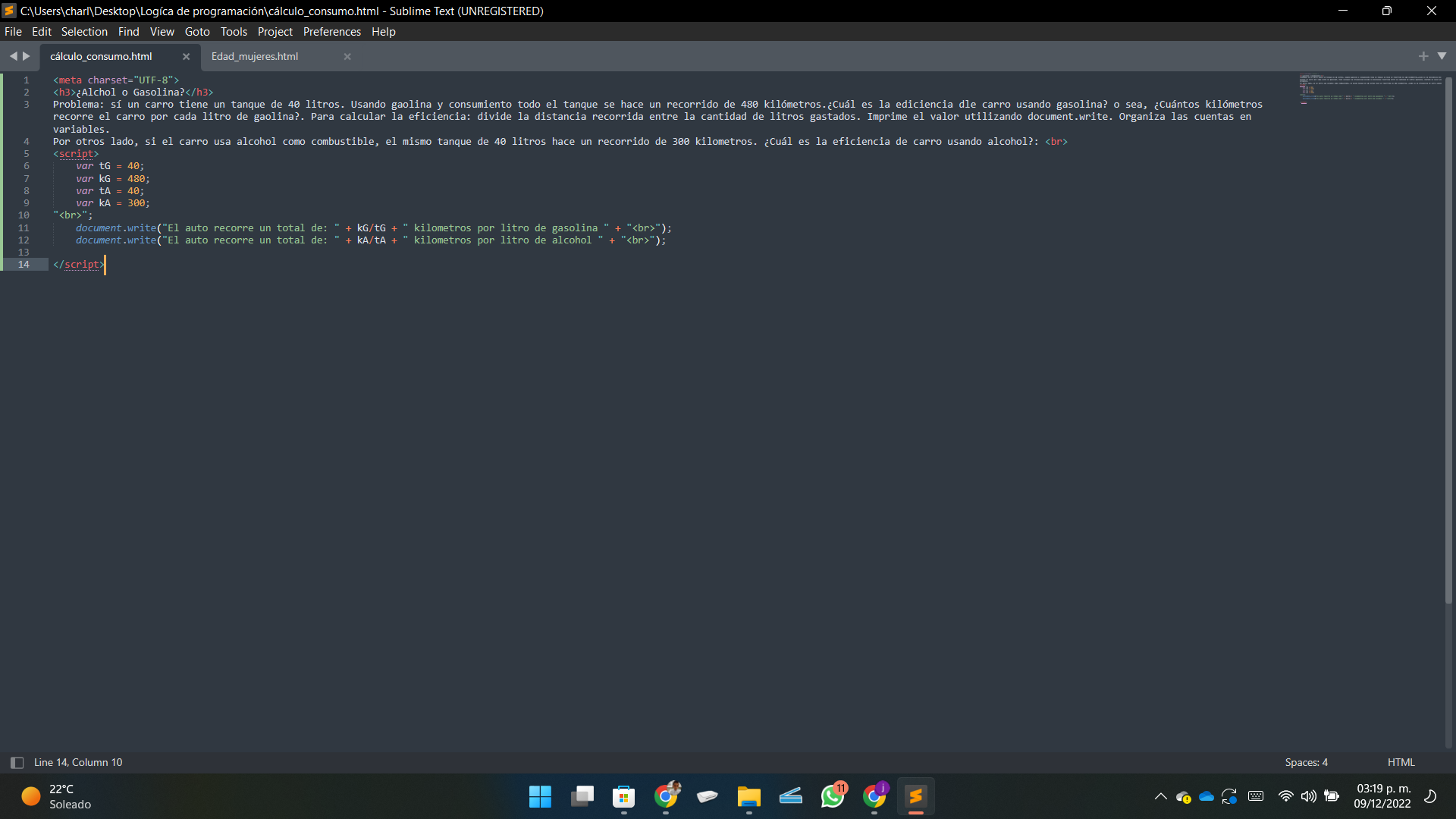Click the var kG = 480 line
This screenshot has height=819, width=1456.
[x=113, y=179]
